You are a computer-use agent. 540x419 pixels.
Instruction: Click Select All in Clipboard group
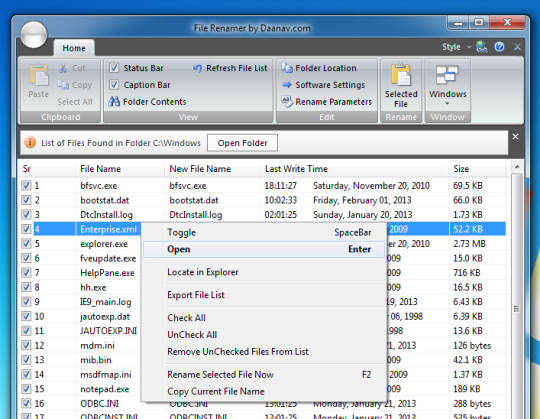(x=75, y=102)
